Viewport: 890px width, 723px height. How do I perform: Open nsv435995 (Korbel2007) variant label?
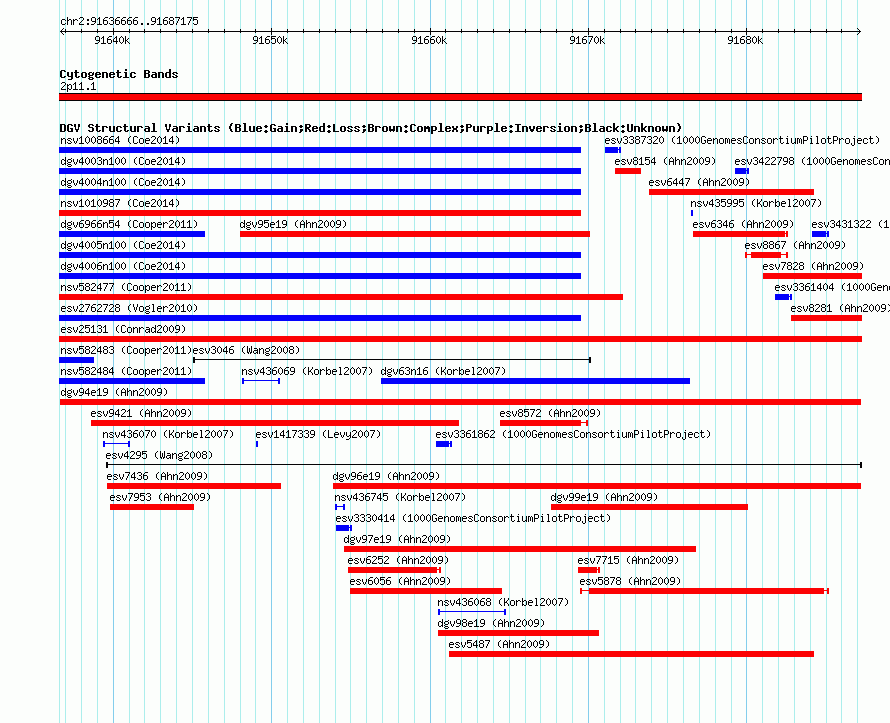tap(756, 203)
